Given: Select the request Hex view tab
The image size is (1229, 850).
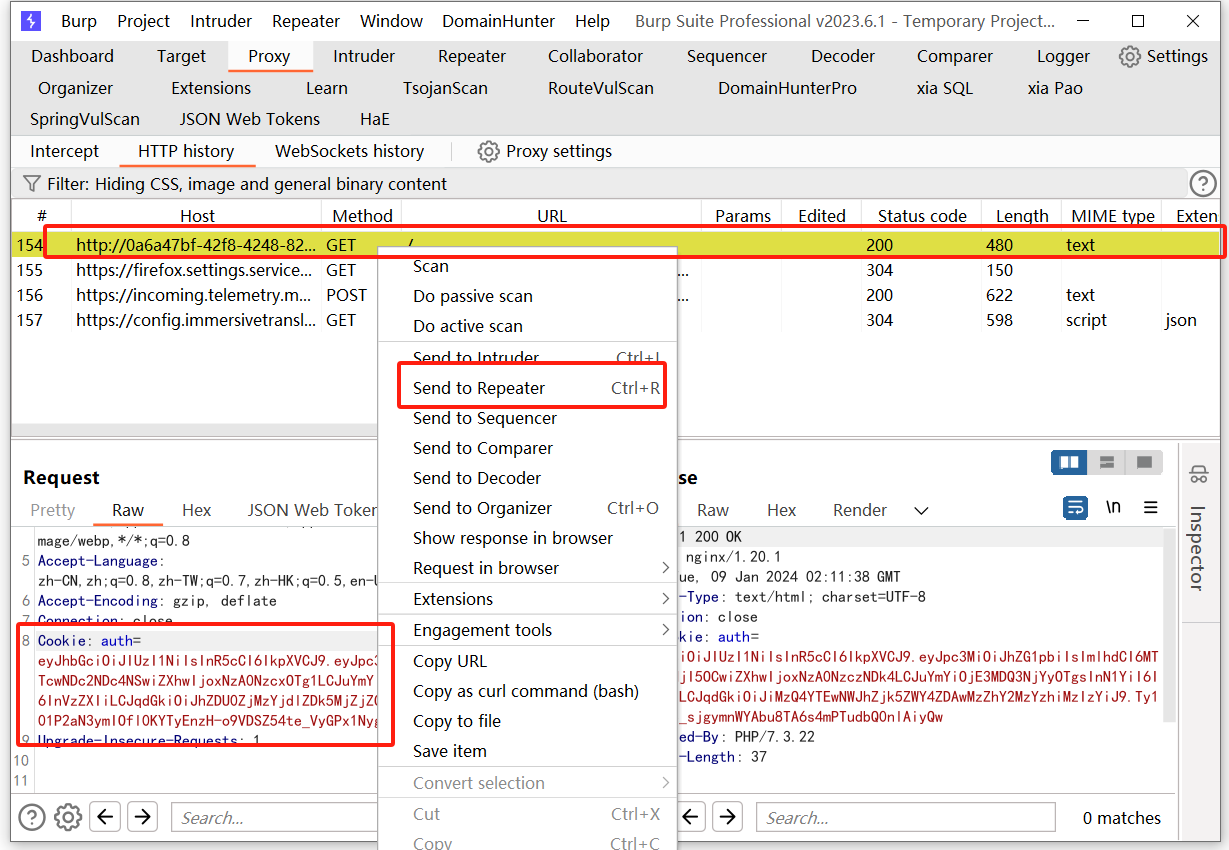Looking at the screenshot, I should (x=197, y=510).
